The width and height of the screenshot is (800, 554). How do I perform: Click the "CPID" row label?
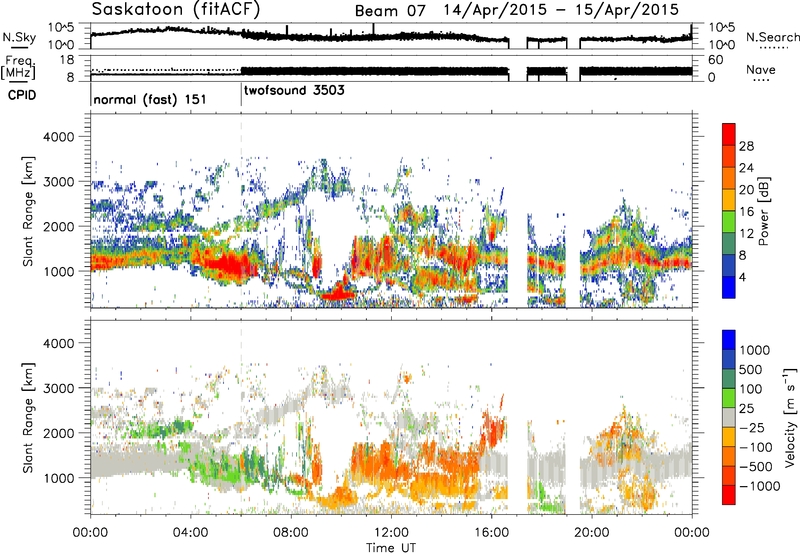tap(22, 95)
